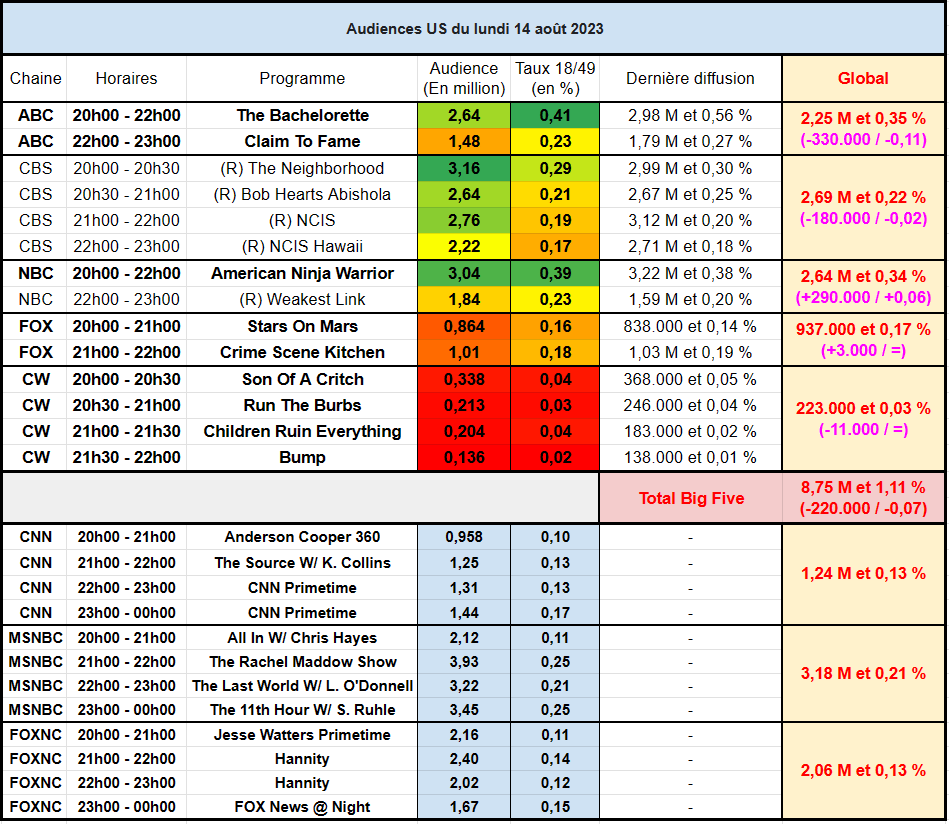Click 'The Bachelorette' programme cell
949x824 pixels.
click(x=302, y=115)
